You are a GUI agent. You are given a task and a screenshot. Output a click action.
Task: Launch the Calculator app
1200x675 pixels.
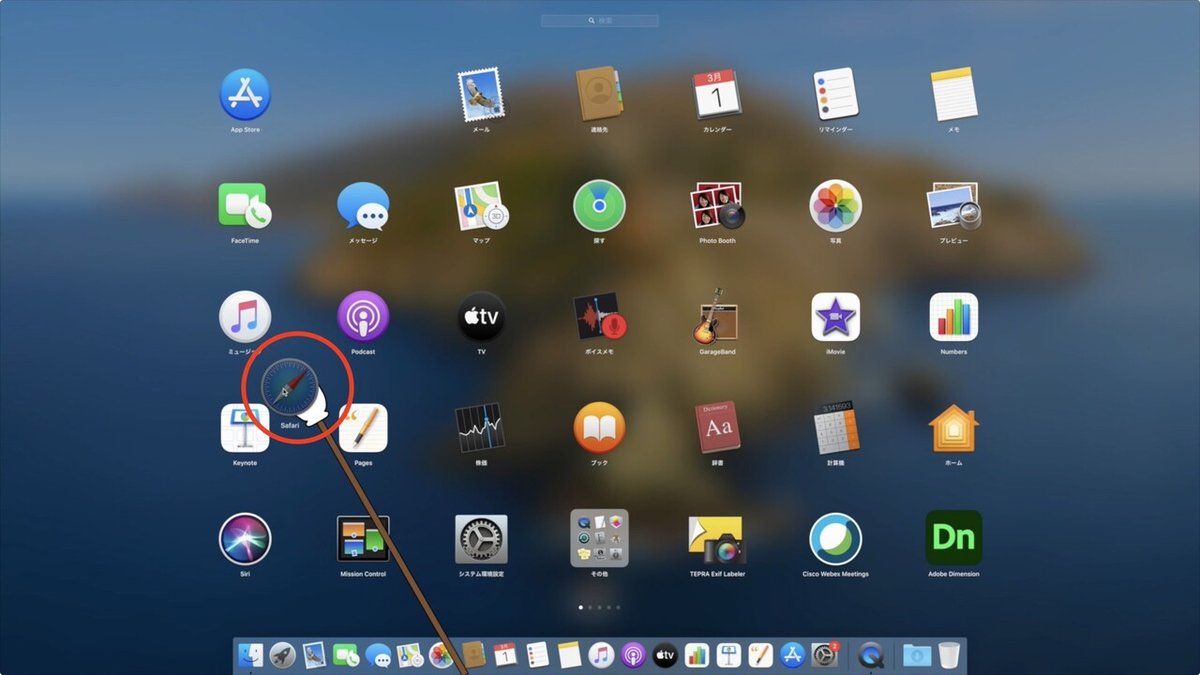835,428
